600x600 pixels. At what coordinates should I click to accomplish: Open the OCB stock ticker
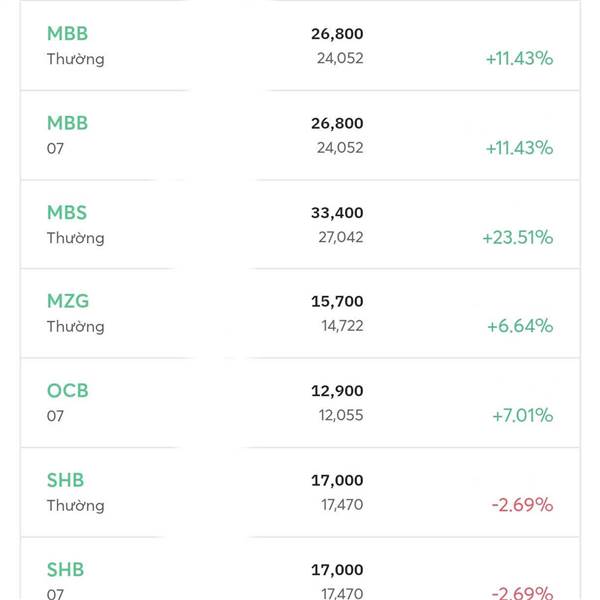point(67,390)
